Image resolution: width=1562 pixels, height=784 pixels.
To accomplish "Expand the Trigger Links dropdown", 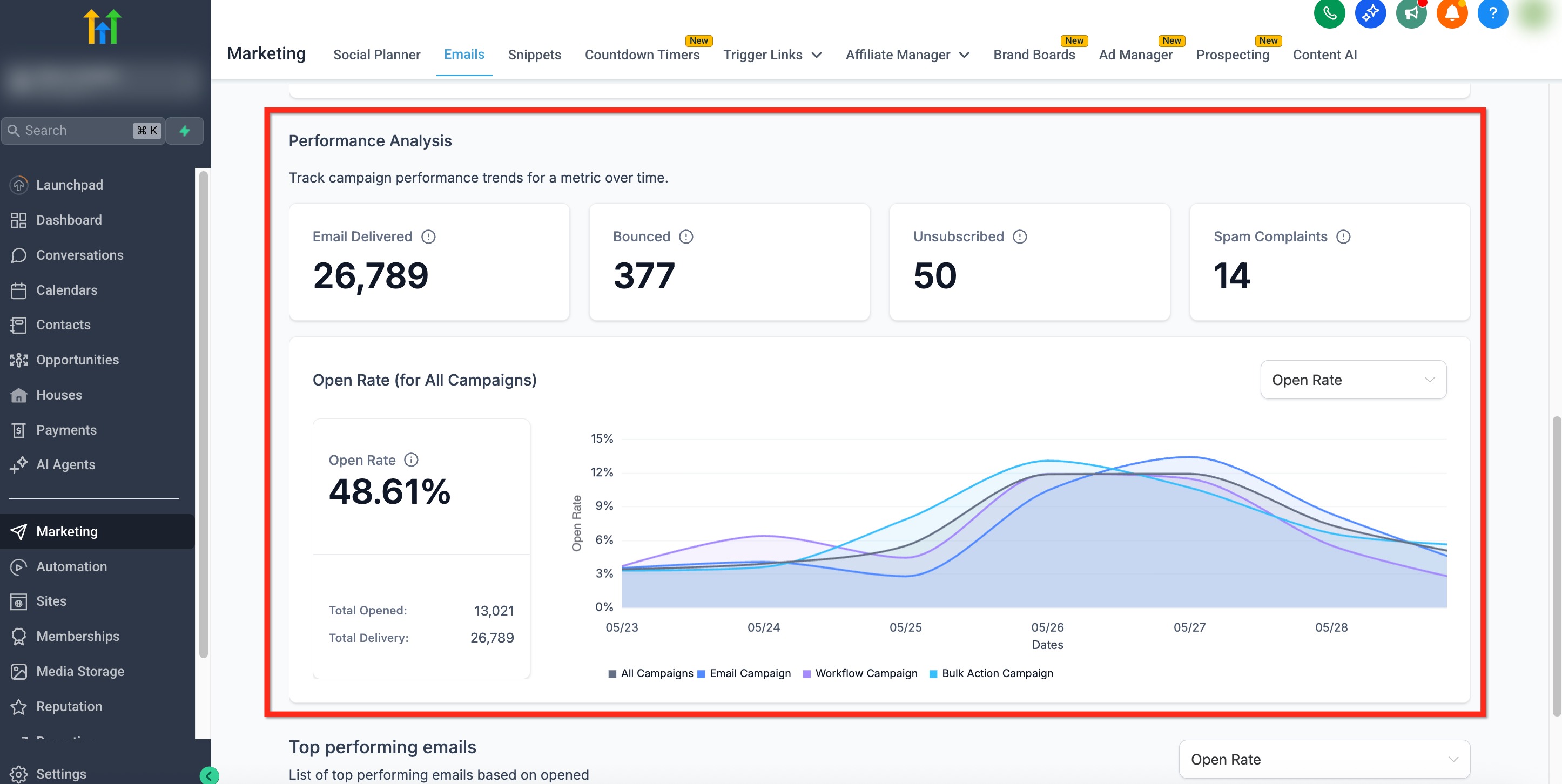I will [772, 55].
